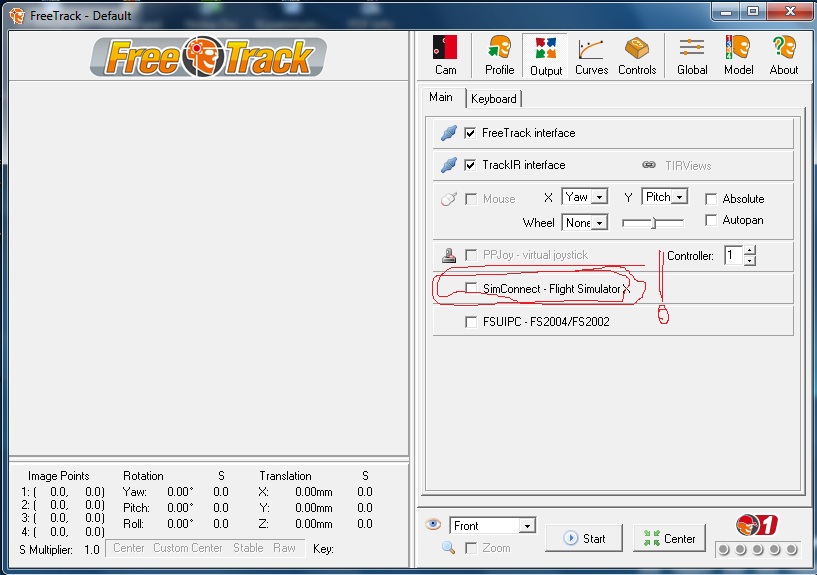The image size is (817, 575).
Task: Select the Stable mode label
Action: 248,548
